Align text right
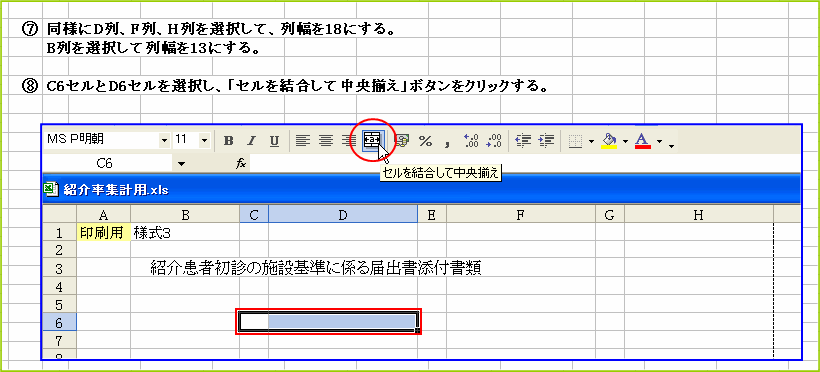This screenshot has width=820, height=372. click(349, 141)
